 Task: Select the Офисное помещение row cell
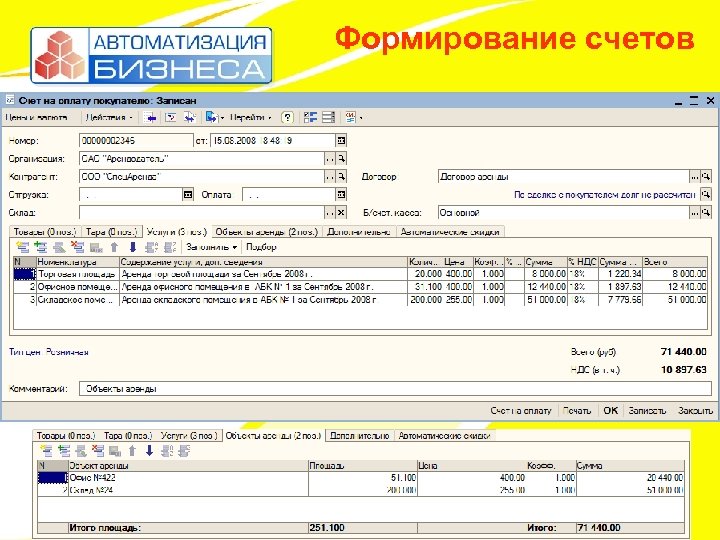point(77,287)
